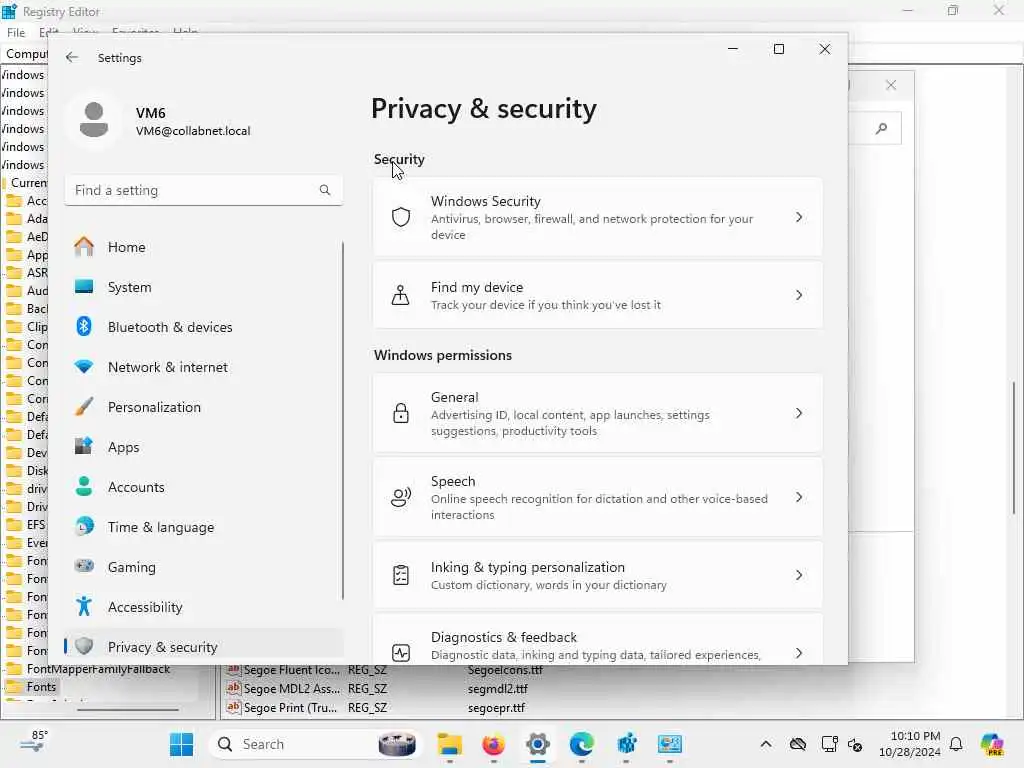This screenshot has width=1024, height=768.
Task: Click cloud sync icon in system tray
Action: (x=797, y=744)
